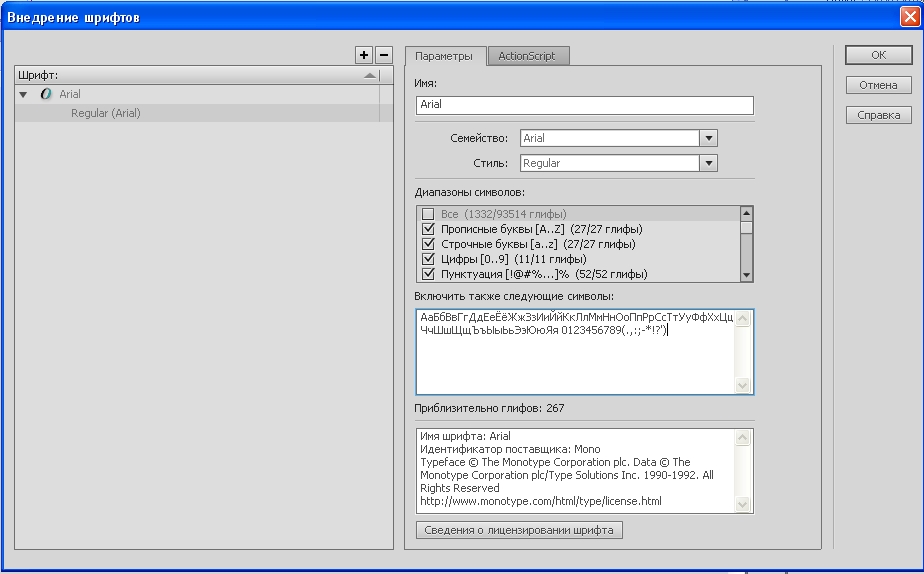Close the Внедрение шрифтов dialog
Viewport: 924px width, 574px height.
[910, 17]
